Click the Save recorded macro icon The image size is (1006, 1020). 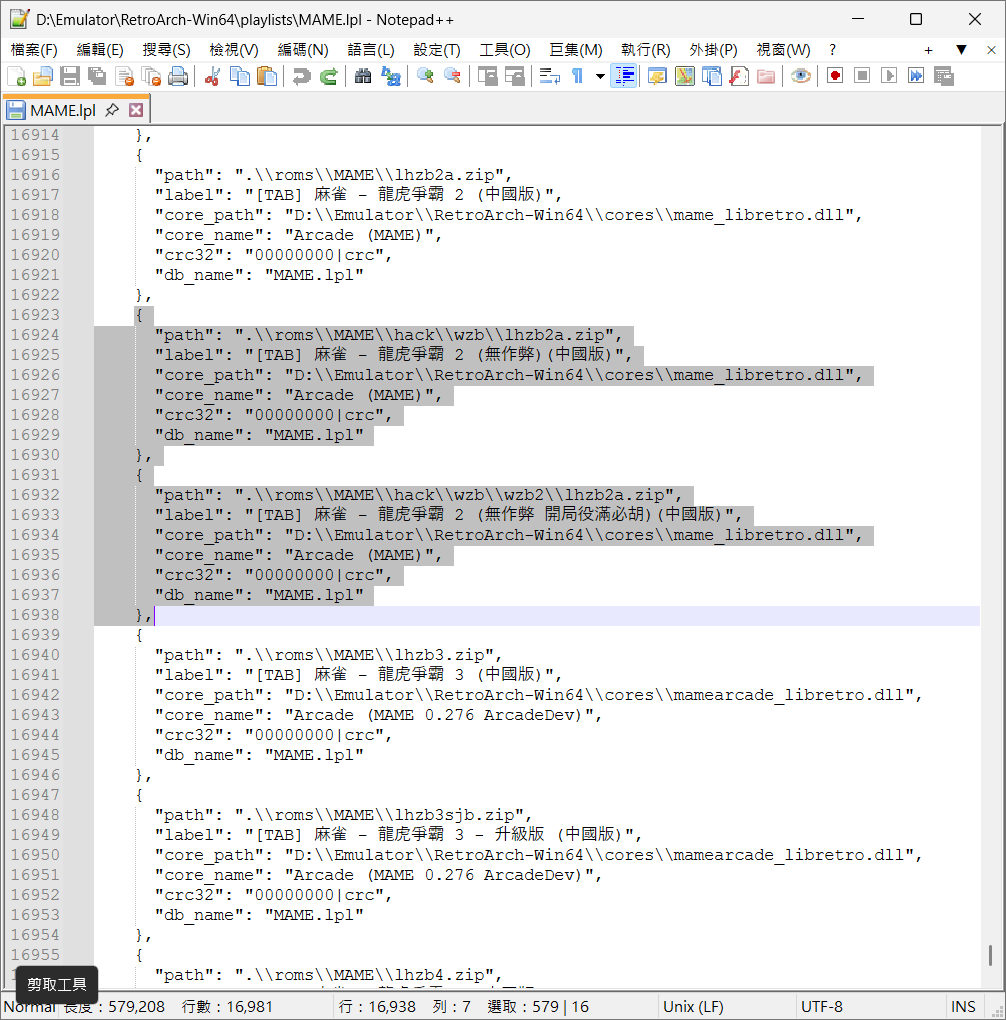pos(943,76)
